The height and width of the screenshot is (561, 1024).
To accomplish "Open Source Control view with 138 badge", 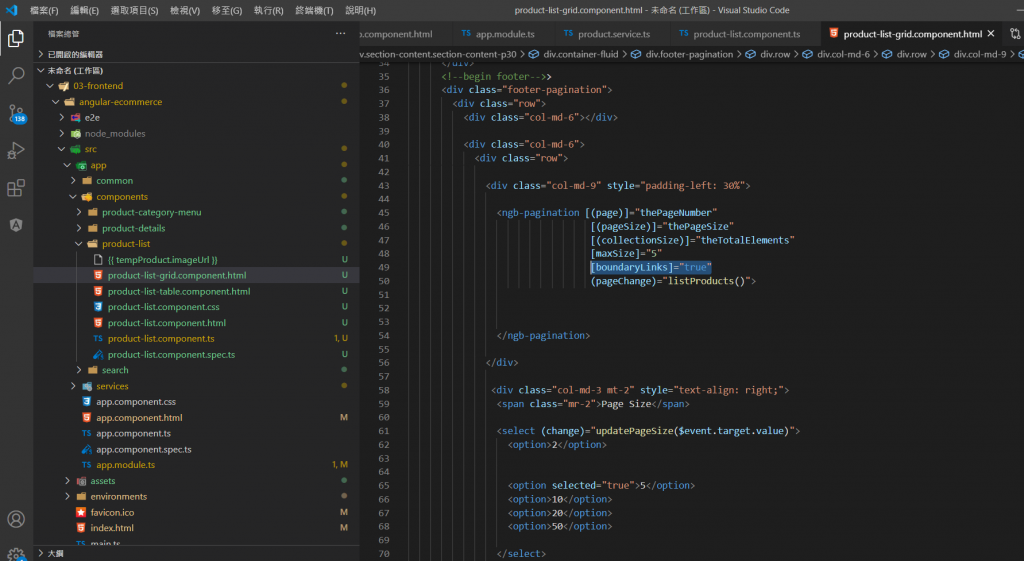I will [16, 113].
